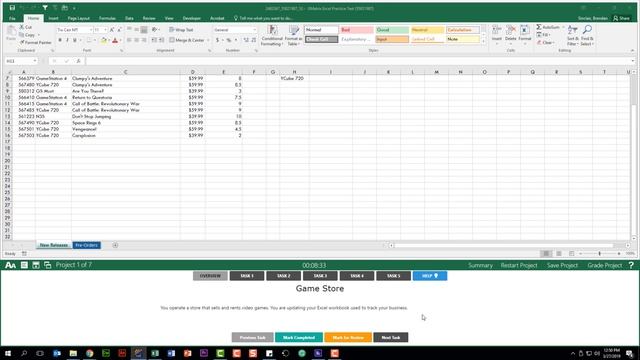Toggle Wrap Text
The height and width of the screenshot is (360, 640).
pos(181,30)
